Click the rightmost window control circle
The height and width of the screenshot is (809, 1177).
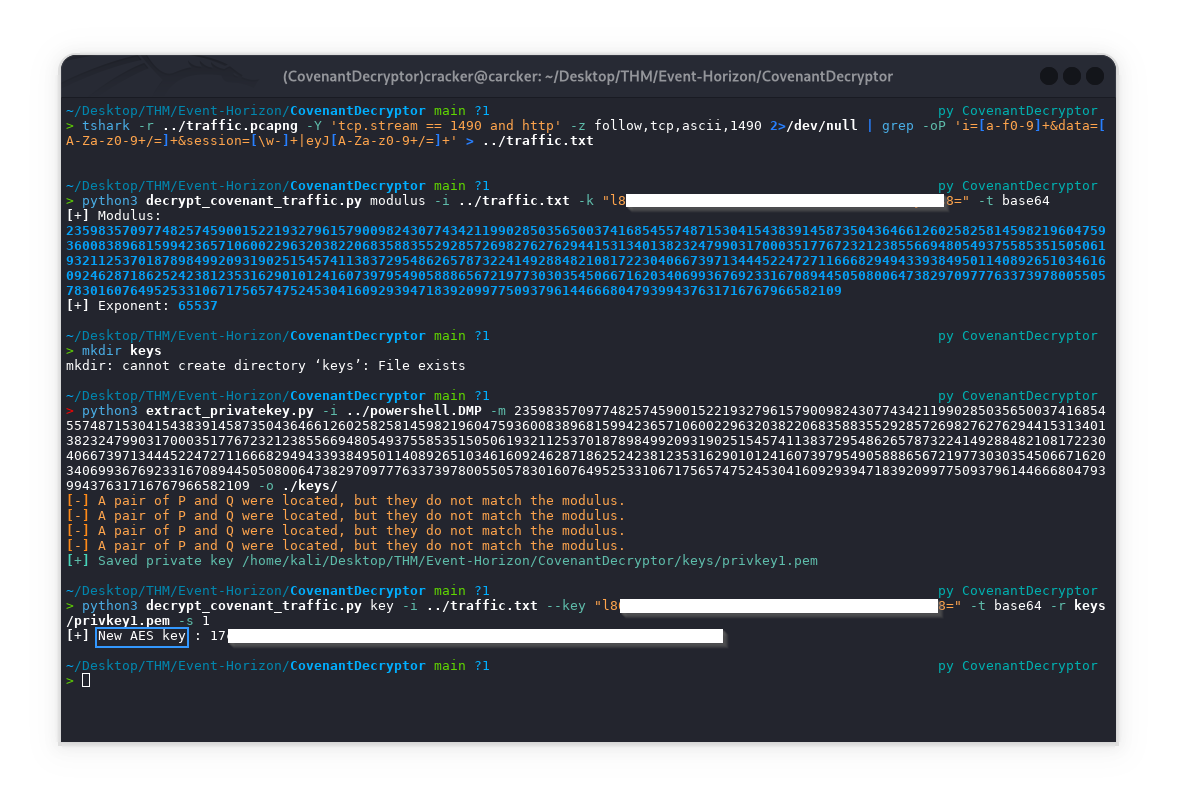pos(1095,76)
